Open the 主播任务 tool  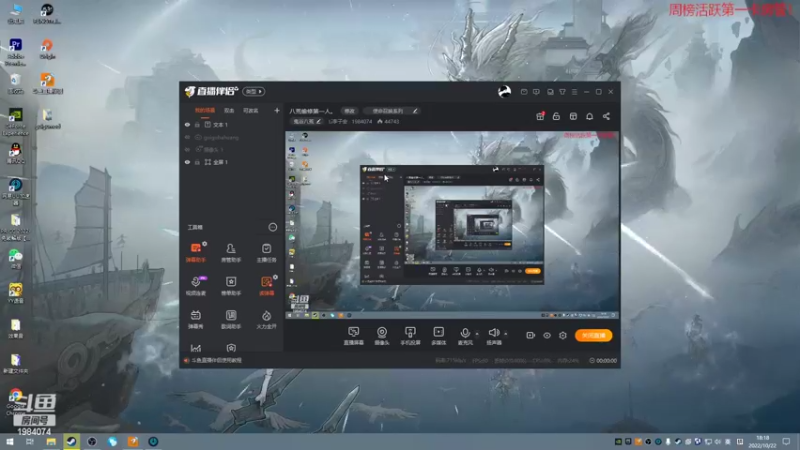[266, 252]
